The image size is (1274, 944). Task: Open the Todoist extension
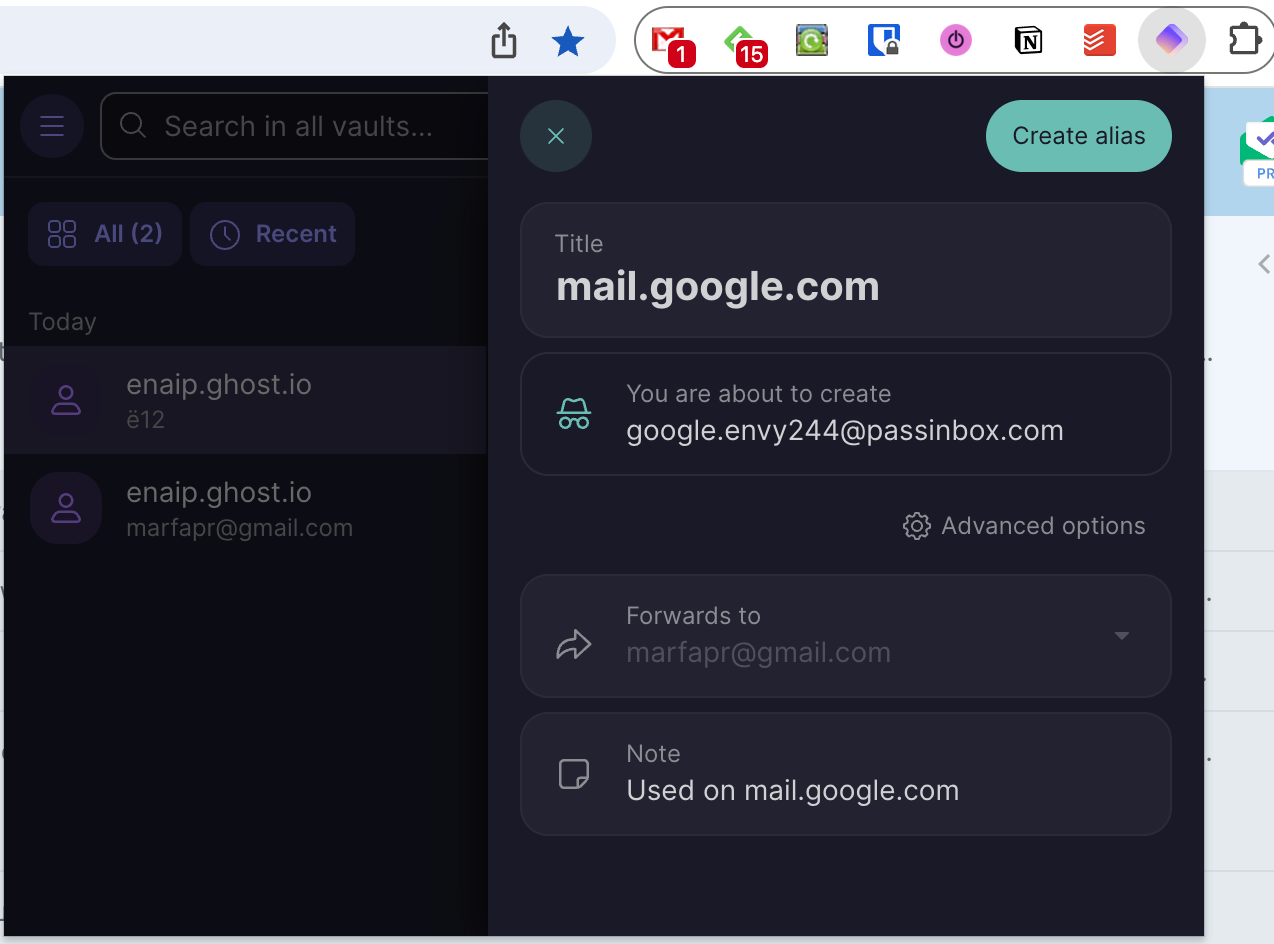[x=1099, y=40]
